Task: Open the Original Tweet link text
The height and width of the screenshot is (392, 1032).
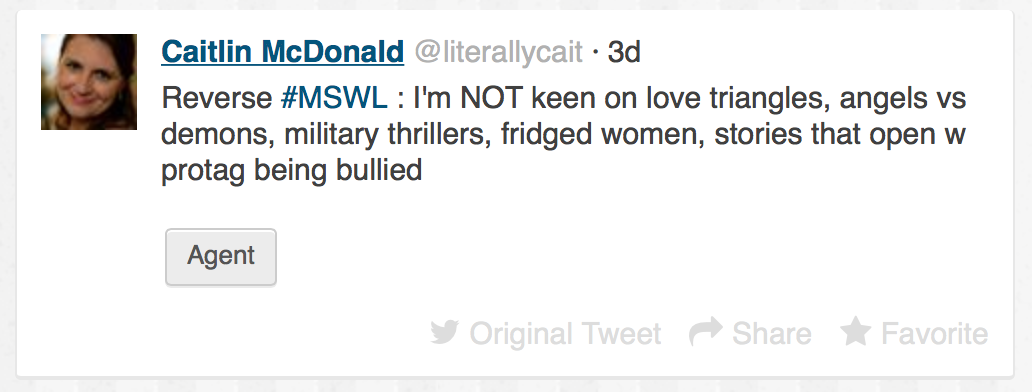Action: click(565, 333)
